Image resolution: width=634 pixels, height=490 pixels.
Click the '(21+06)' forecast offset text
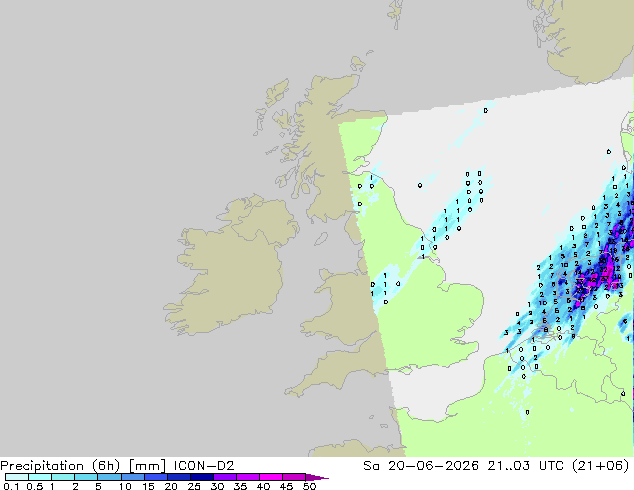point(601,466)
